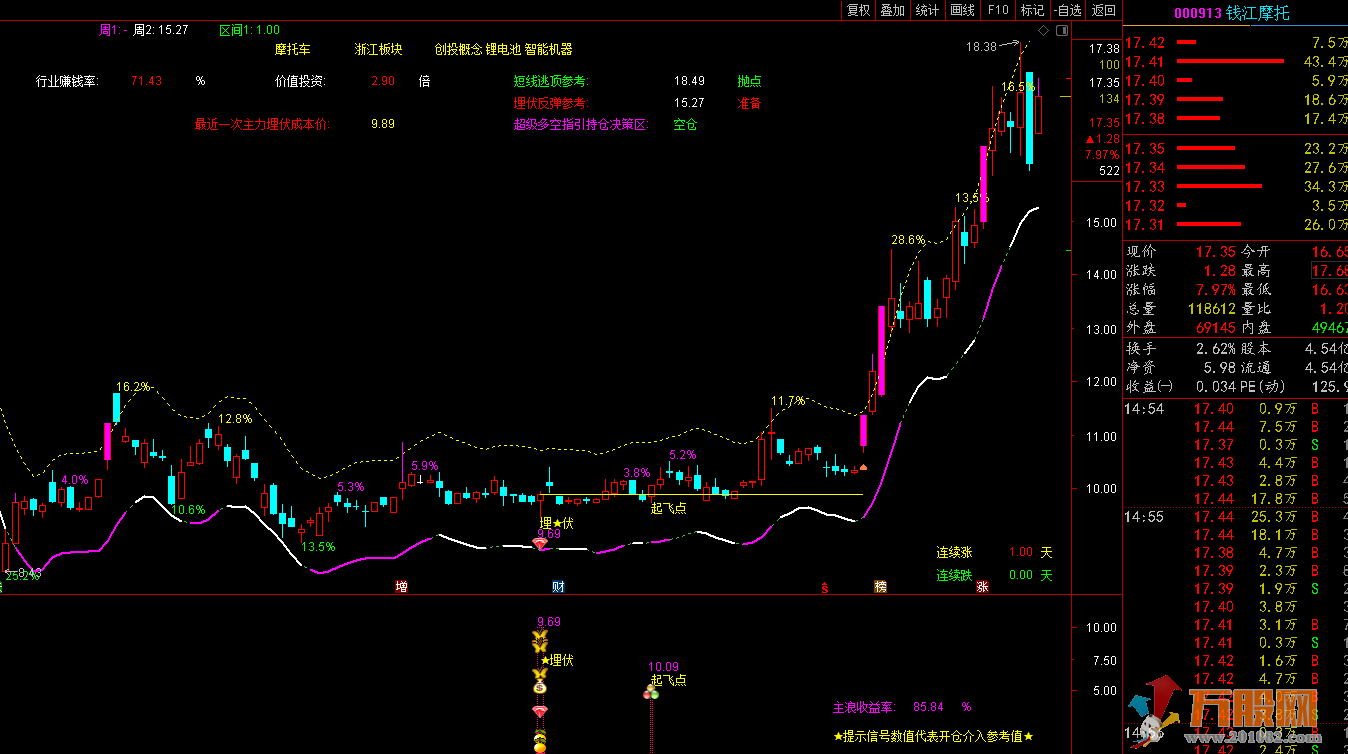Click the 现价 current price value 17.35

point(1214,251)
